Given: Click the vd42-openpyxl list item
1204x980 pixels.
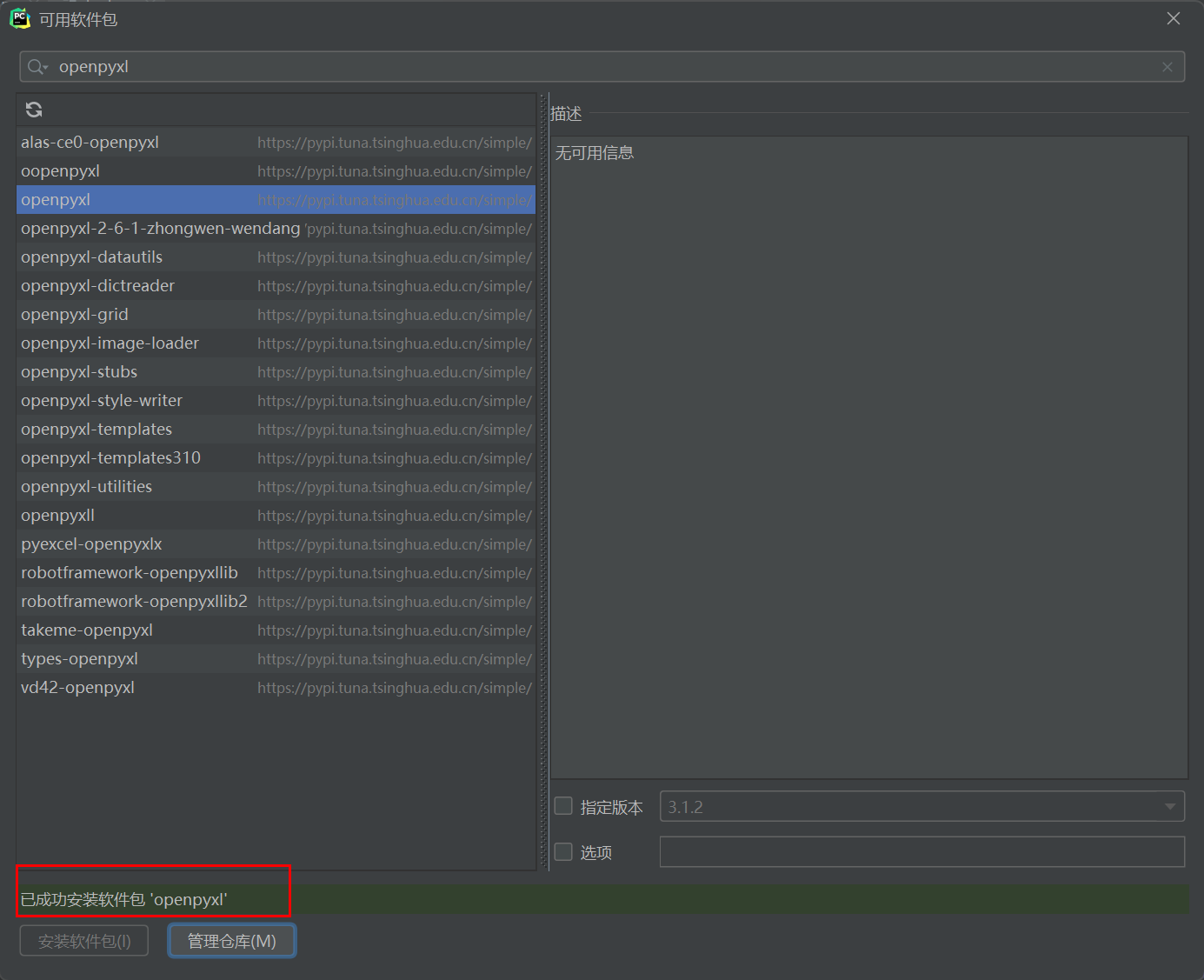Looking at the screenshot, I should pyautogui.click(x=77, y=688).
